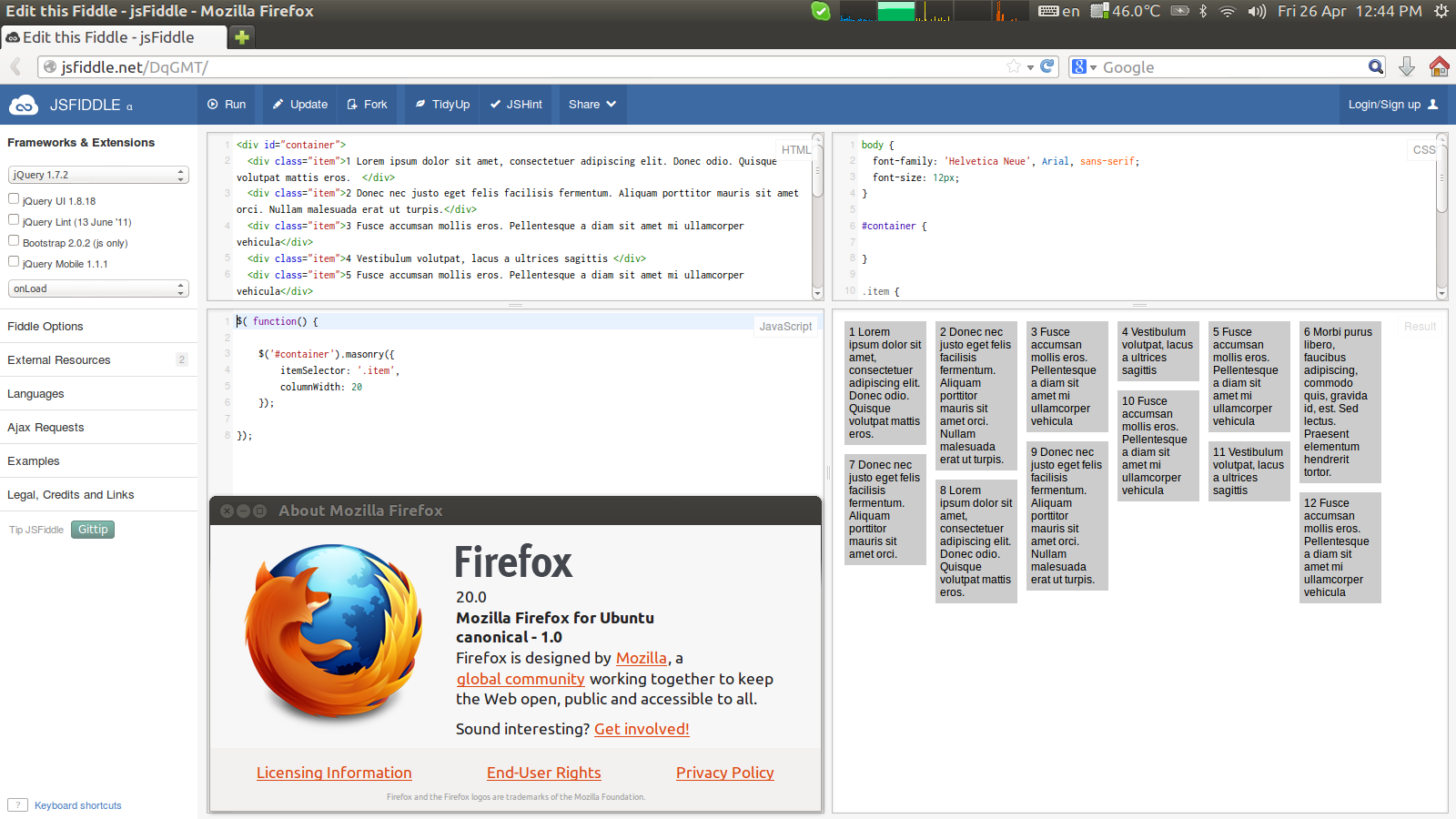This screenshot has width=1456, height=819.
Task: Open the clock Fri 26 Apr menu
Action: click(1350, 11)
